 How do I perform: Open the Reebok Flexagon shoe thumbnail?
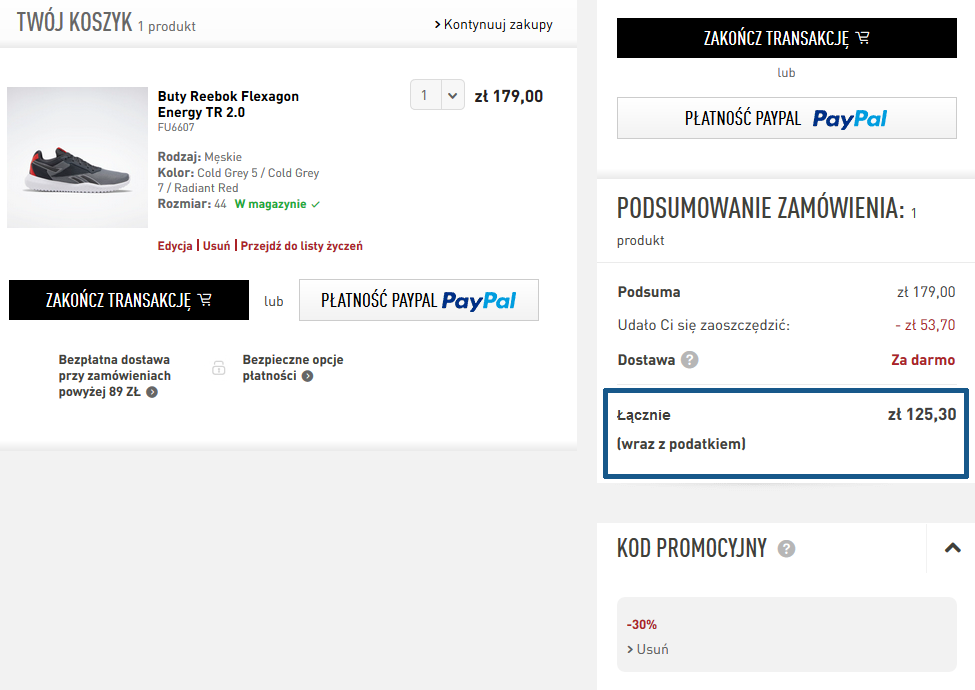tap(77, 157)
